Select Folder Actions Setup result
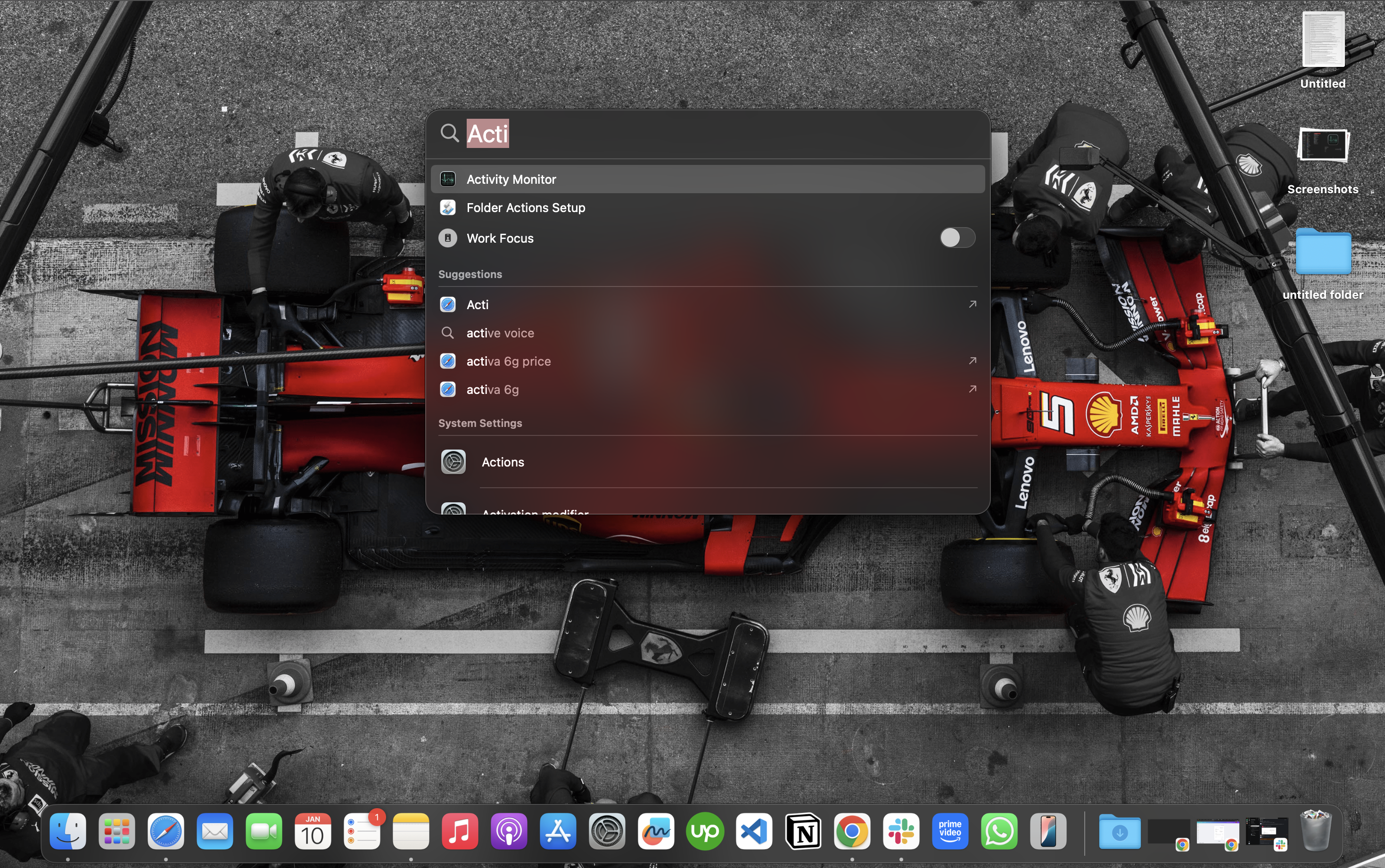The image size is (1385, 868). click(x=526, y=208)
